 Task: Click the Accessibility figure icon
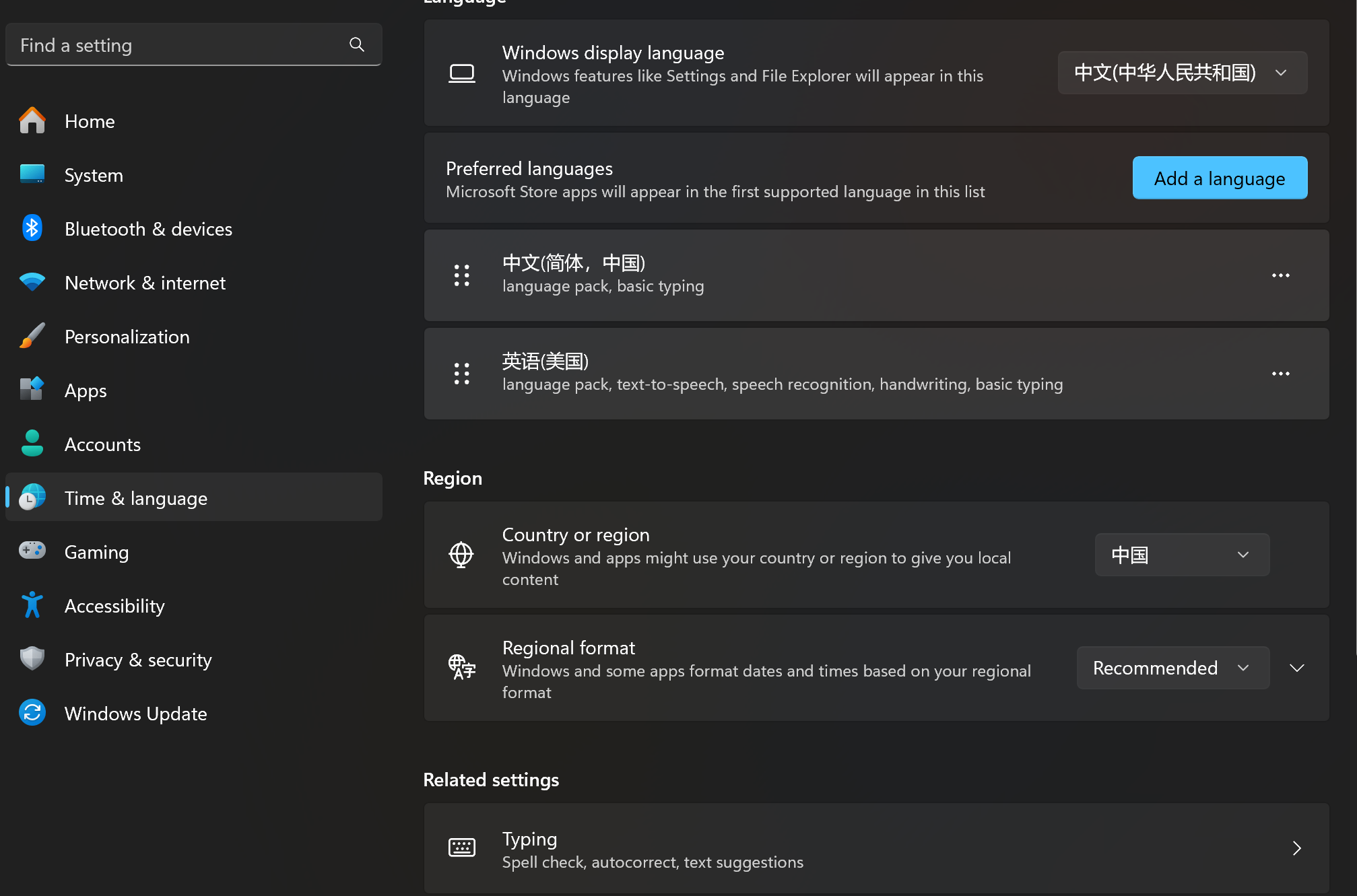tap(32, 605)
